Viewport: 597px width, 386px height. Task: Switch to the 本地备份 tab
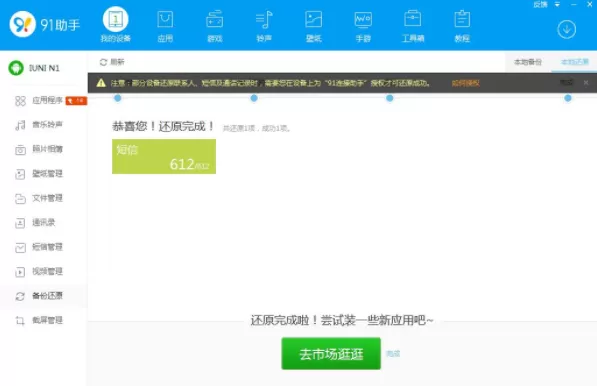(x=528, y=62)
